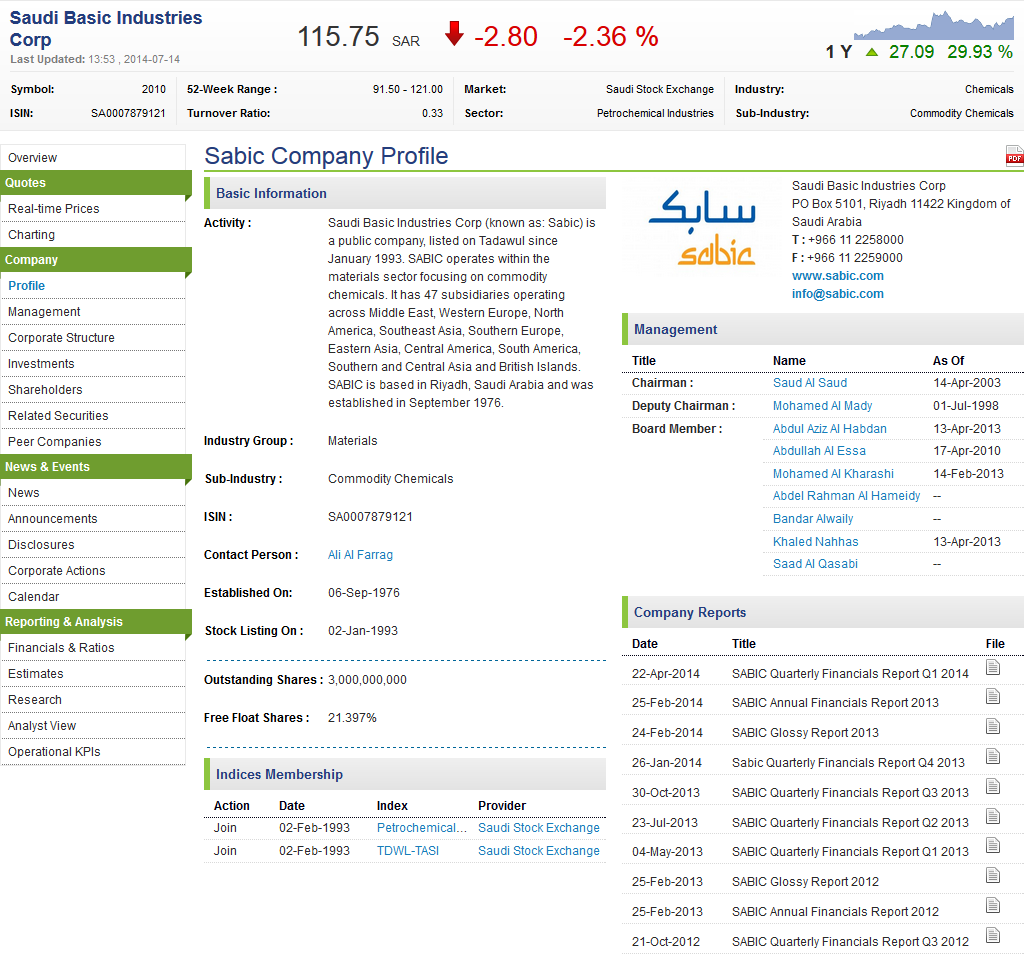Viewport: 1025px width, 955px height.
Task: Open Analyst View
Action: pyautogui.click(x=93, y=726)
